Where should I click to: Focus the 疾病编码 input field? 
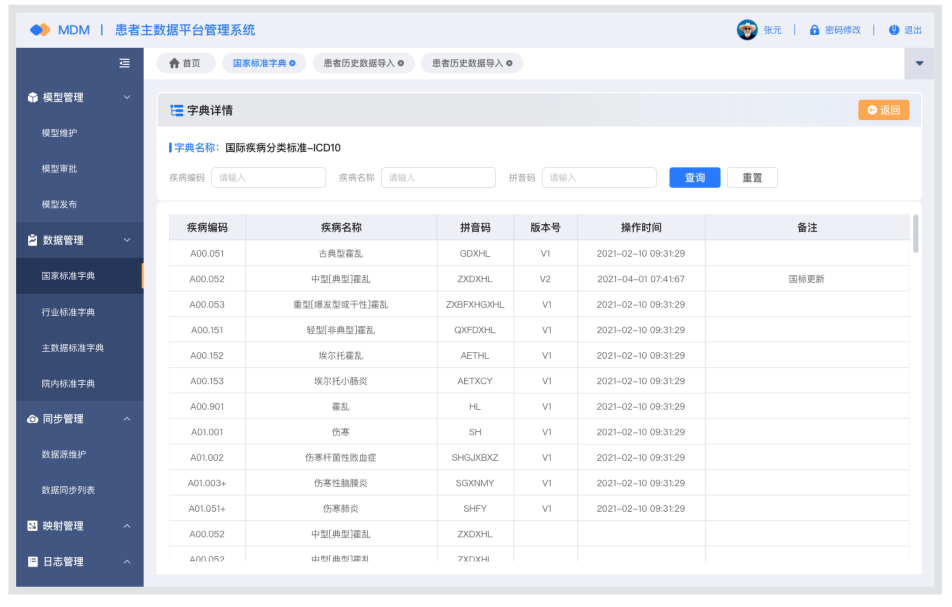(268, 178)
